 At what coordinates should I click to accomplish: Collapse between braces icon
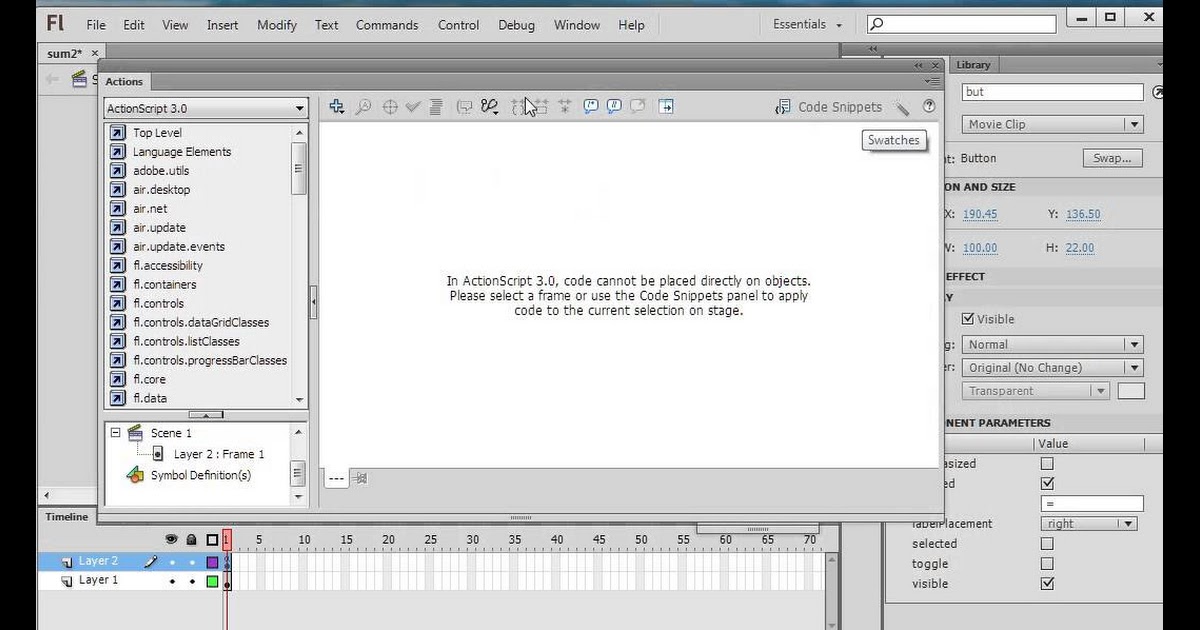click(x=520, y=107)
